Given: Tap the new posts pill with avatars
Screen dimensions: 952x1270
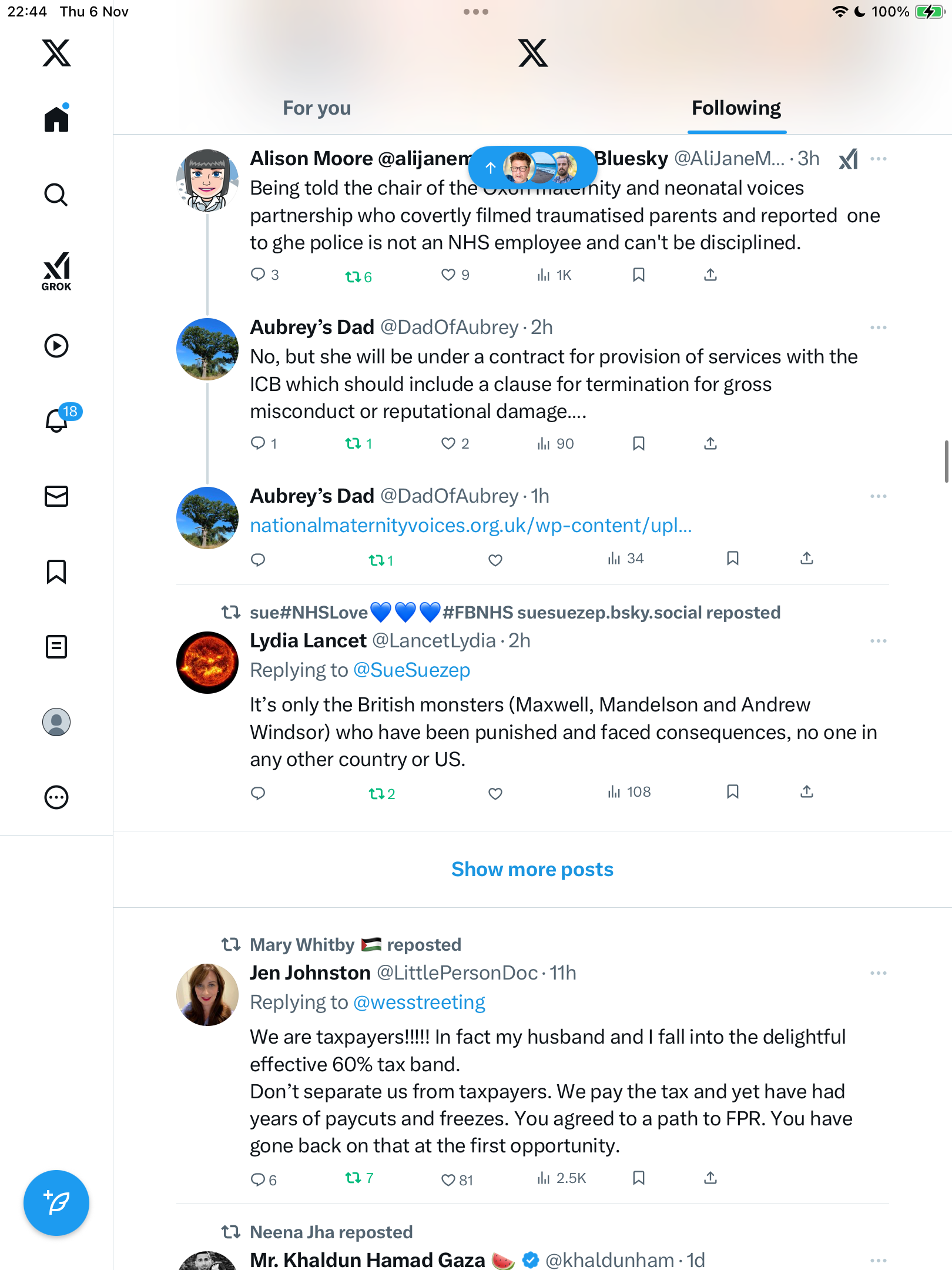Looking at the screenshot, I should click(532, 168).
